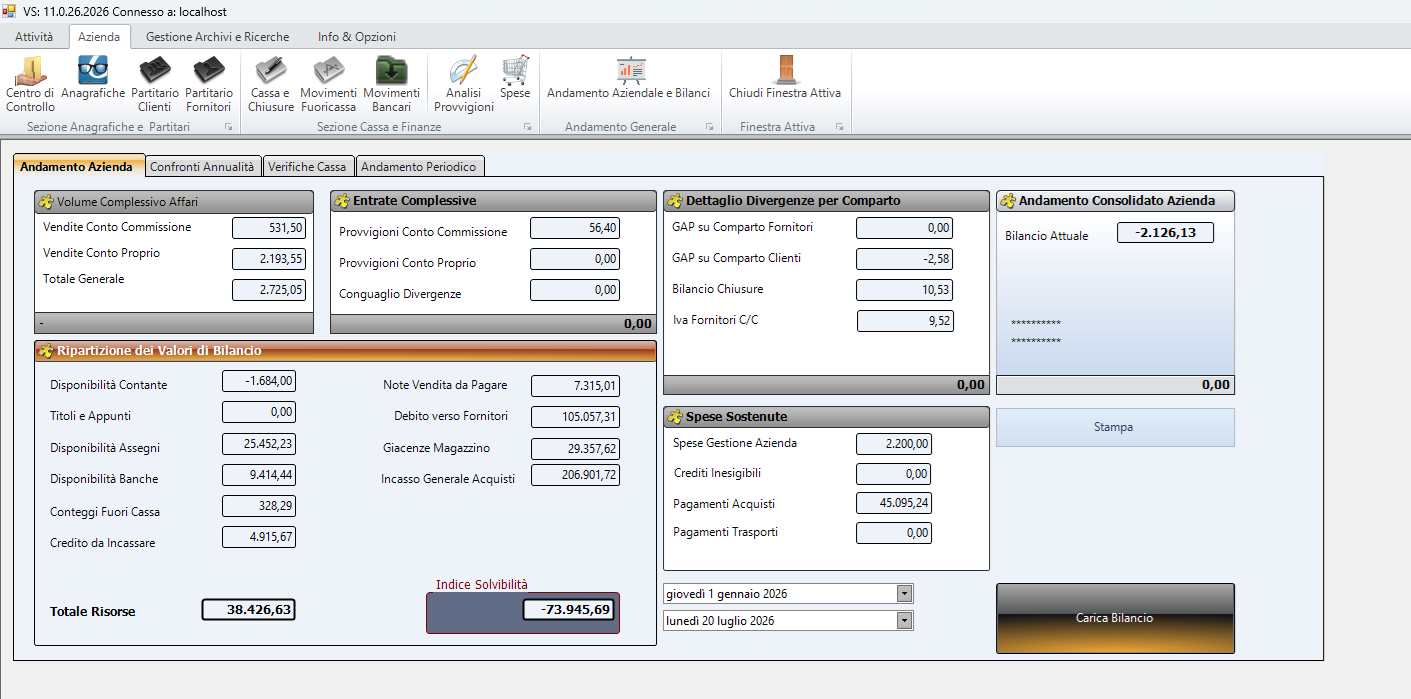Viewport: 1411px width, 699px height.
Task: Expand the end date dropdown lunedì 20 luglio 2026
Action: pos(905,621)
